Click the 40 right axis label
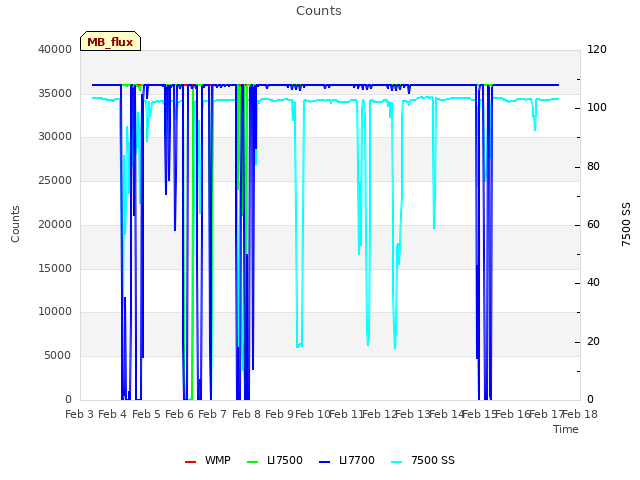 593,283
